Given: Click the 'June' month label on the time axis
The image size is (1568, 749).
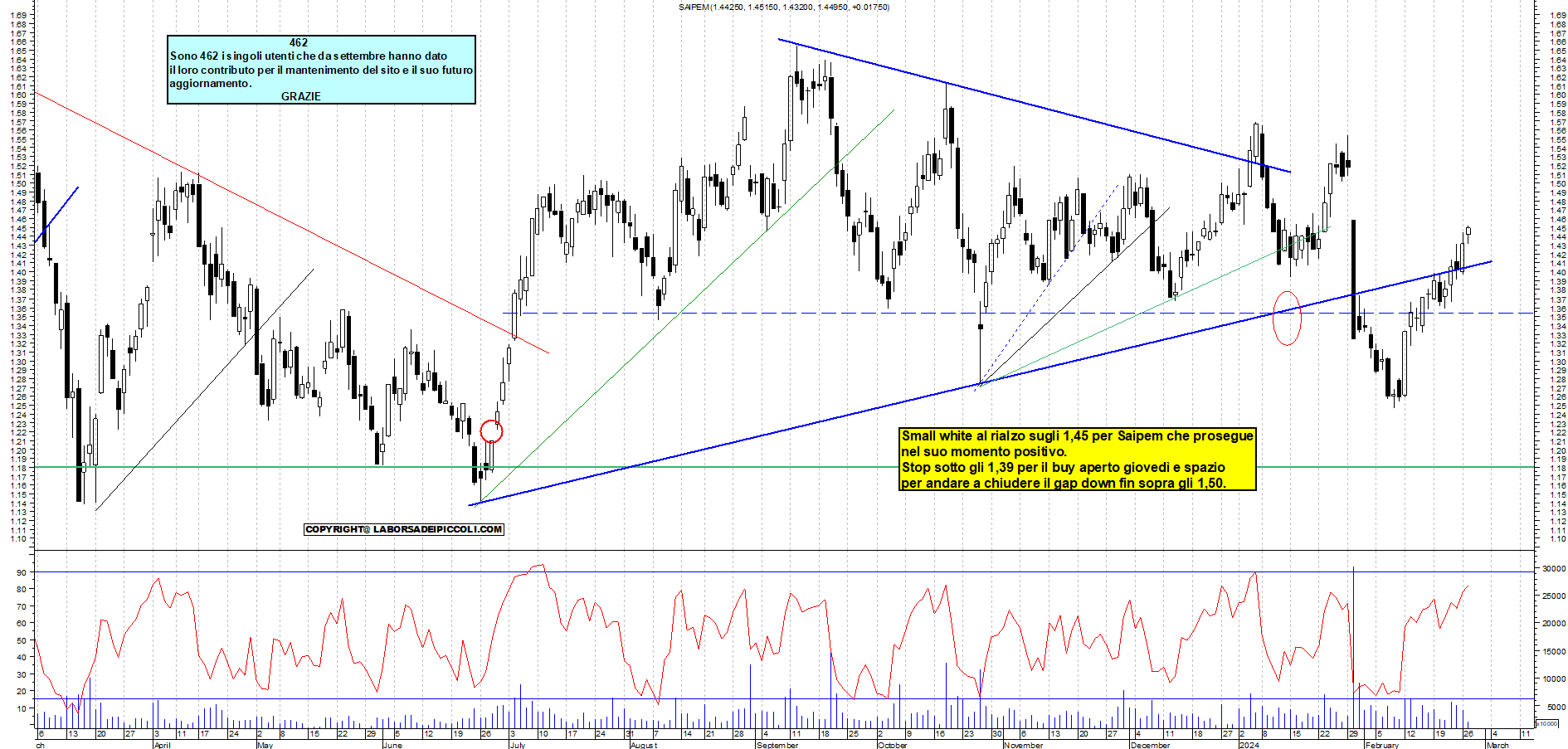Looking at the screenshot, I should tap(392, 745).
